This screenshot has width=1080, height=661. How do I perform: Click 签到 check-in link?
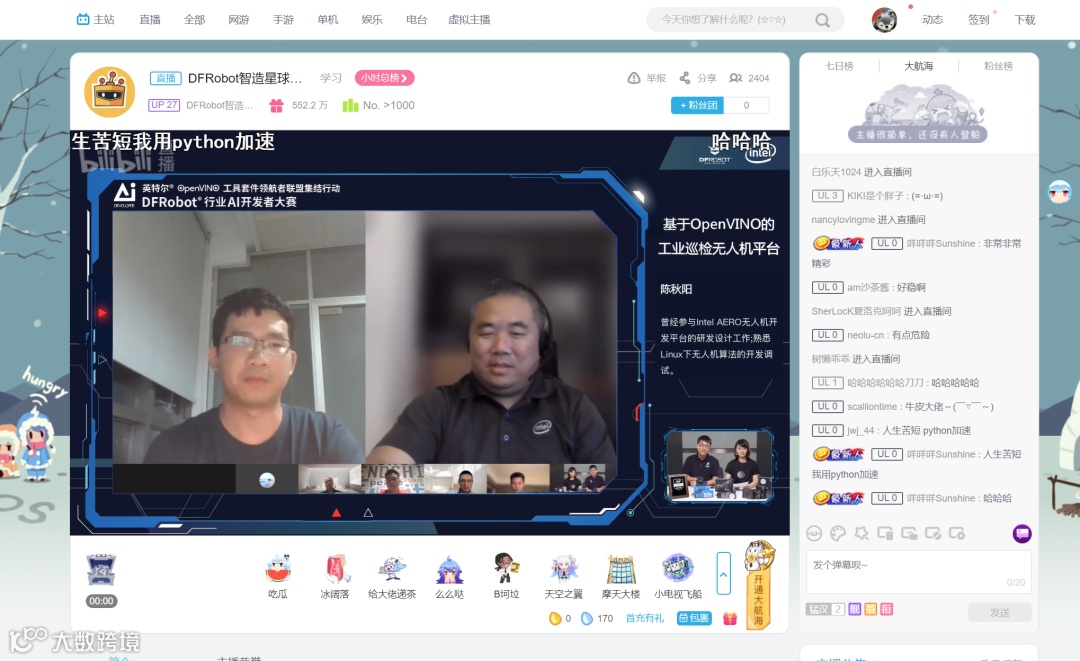[x=978, y=19]
